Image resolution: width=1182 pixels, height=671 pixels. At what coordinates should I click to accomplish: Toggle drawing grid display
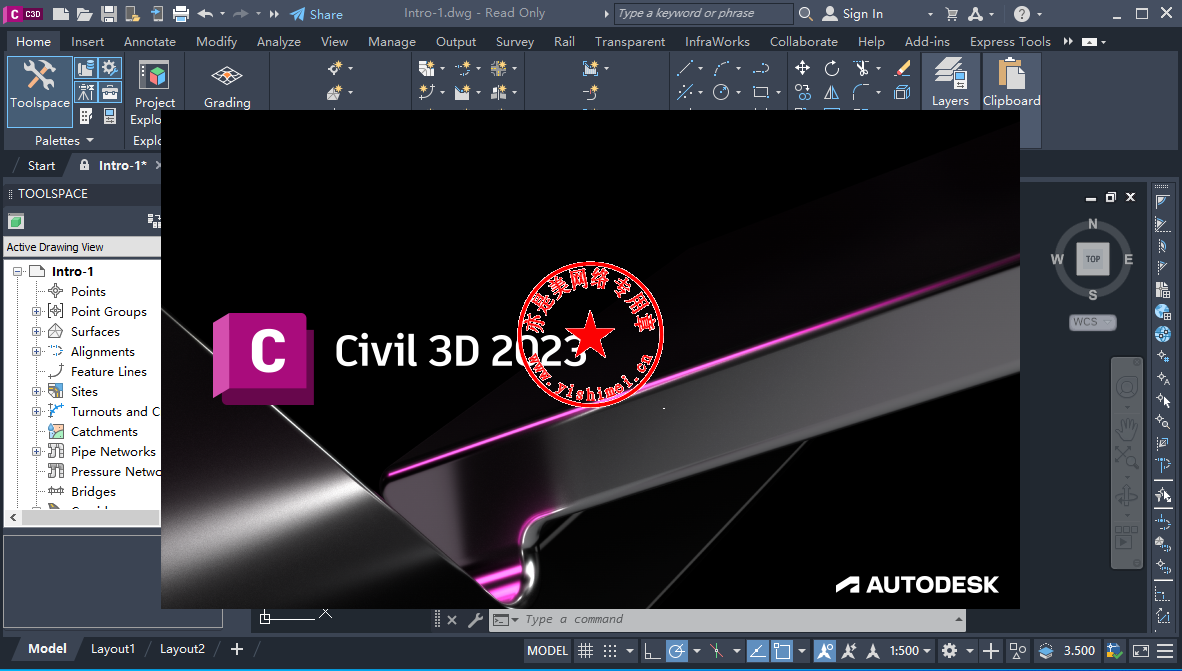click(x=585, y=650)
